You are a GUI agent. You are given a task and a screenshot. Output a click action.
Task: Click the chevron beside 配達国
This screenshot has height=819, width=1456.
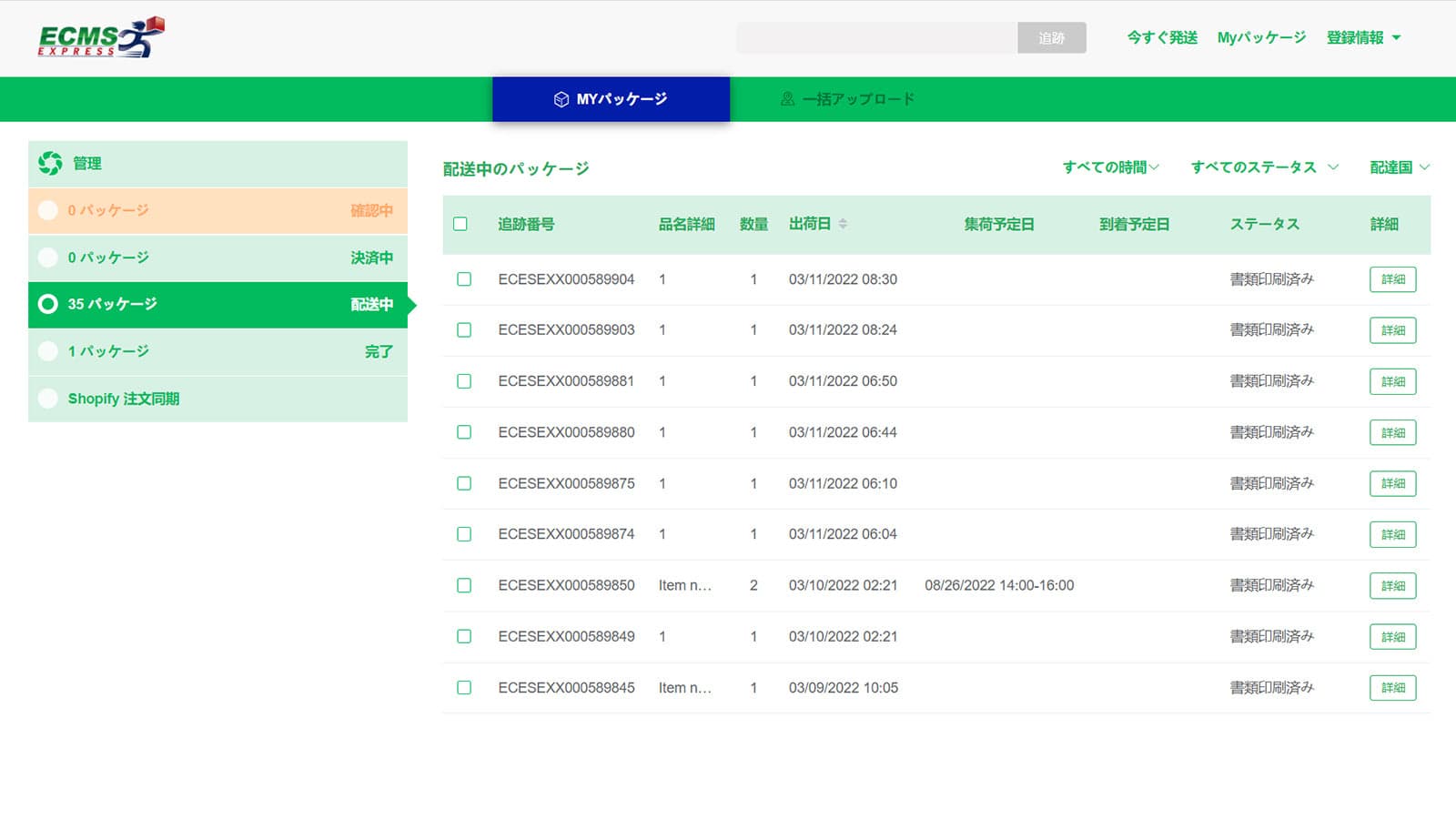pos(1425,167)
